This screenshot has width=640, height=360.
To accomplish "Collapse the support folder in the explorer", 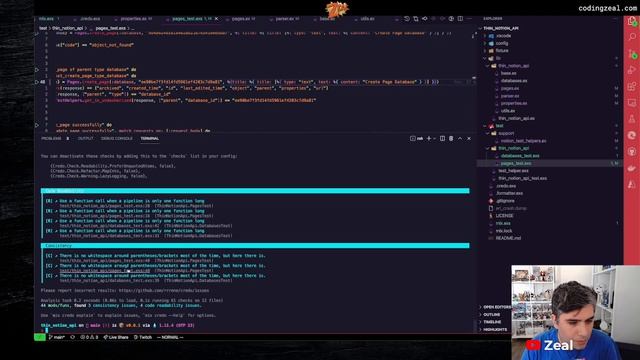I will point(506,133).
